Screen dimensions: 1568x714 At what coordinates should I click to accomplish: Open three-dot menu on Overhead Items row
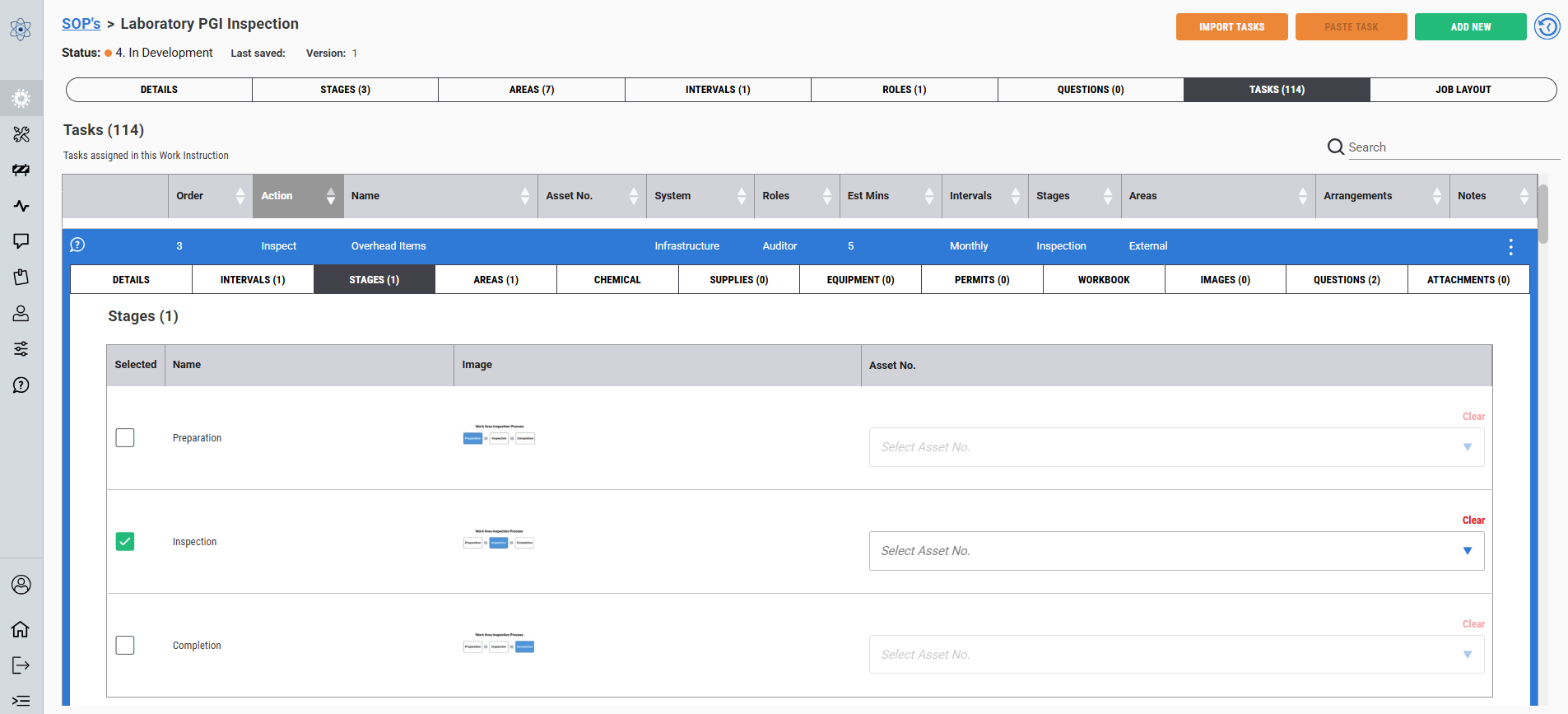[1510, 246]
